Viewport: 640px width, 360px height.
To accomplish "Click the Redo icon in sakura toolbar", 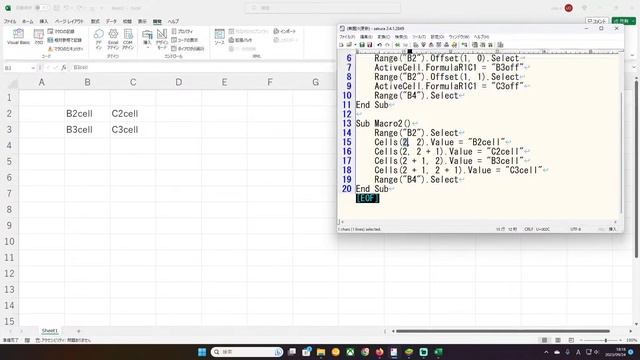I will pyautogui.click(x=387, y=45).
